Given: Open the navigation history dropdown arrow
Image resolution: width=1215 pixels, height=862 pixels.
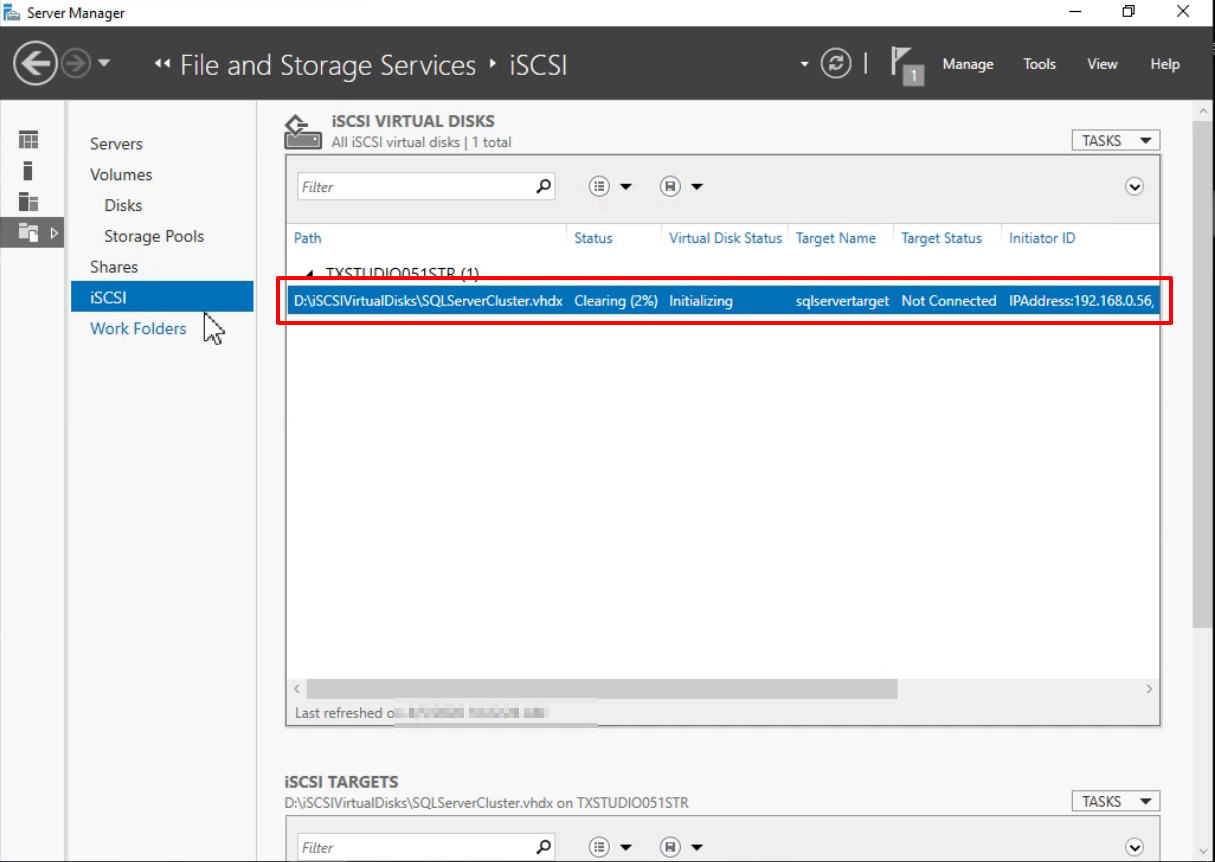Looking at the screenshot, I should click(103, 64).
